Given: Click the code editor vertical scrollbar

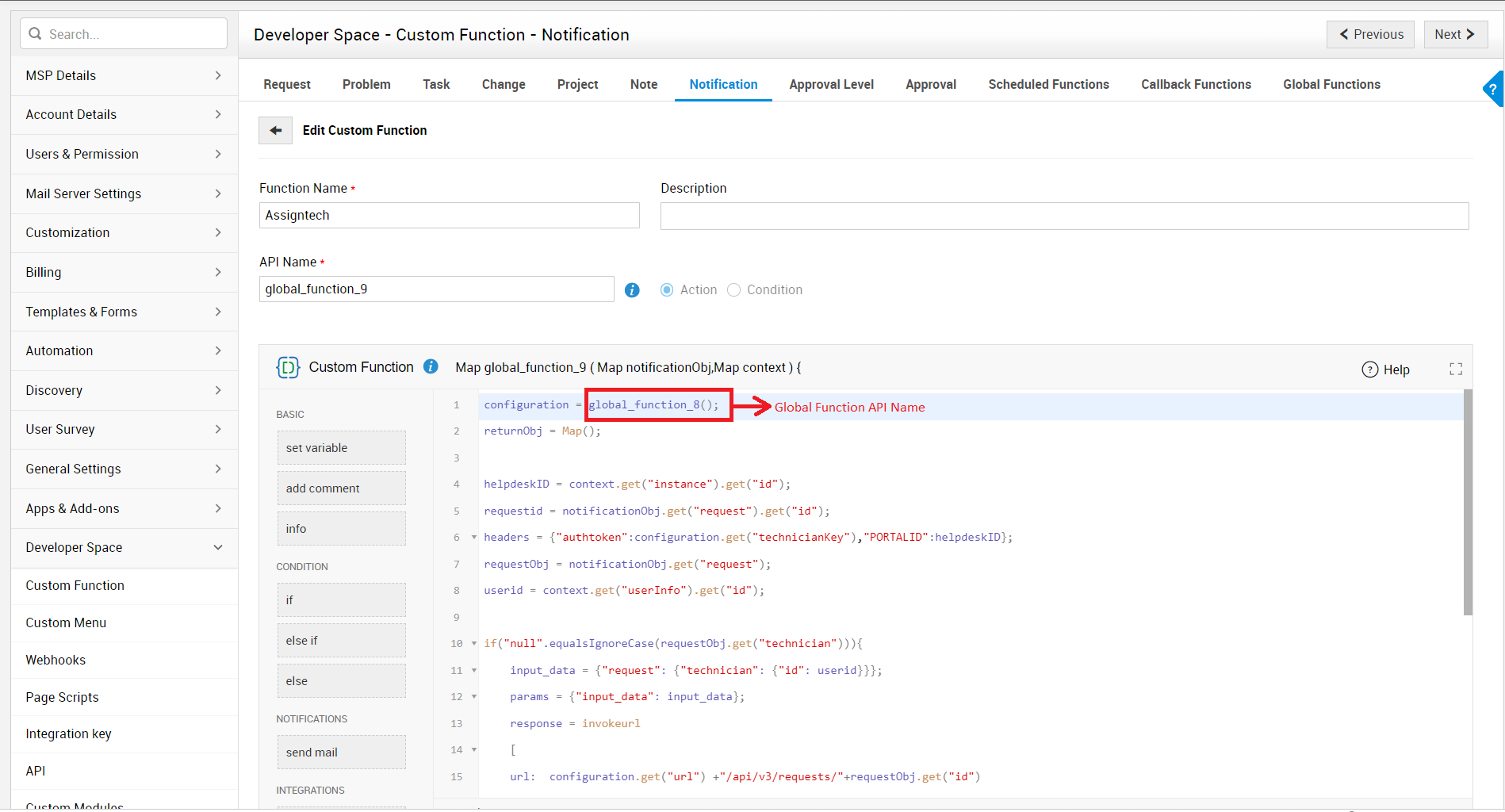Looking at the screenshot, I should point(1467,503).
